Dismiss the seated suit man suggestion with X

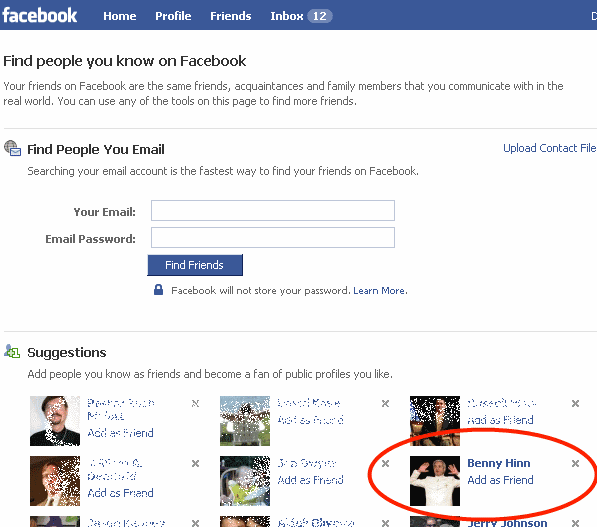(x=575, y=403)
